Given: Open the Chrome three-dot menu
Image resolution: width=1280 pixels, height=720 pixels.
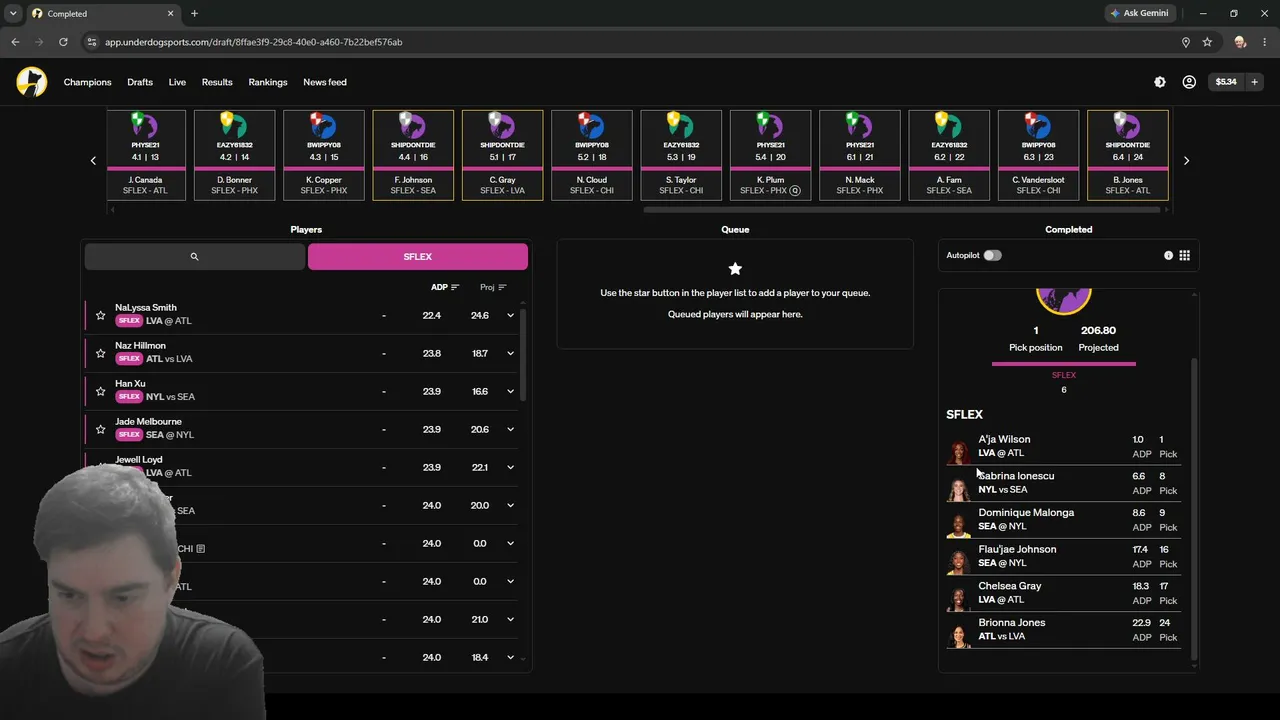Looking at the screenshot, I should 1264,42.
